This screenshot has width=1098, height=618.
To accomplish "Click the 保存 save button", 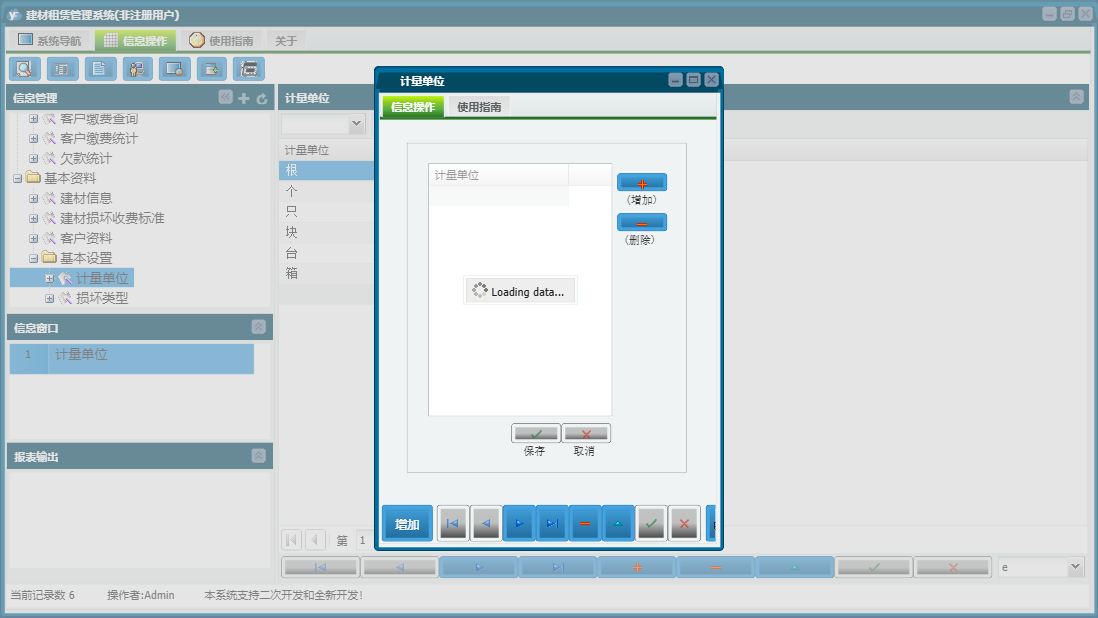I will [536, 433].
